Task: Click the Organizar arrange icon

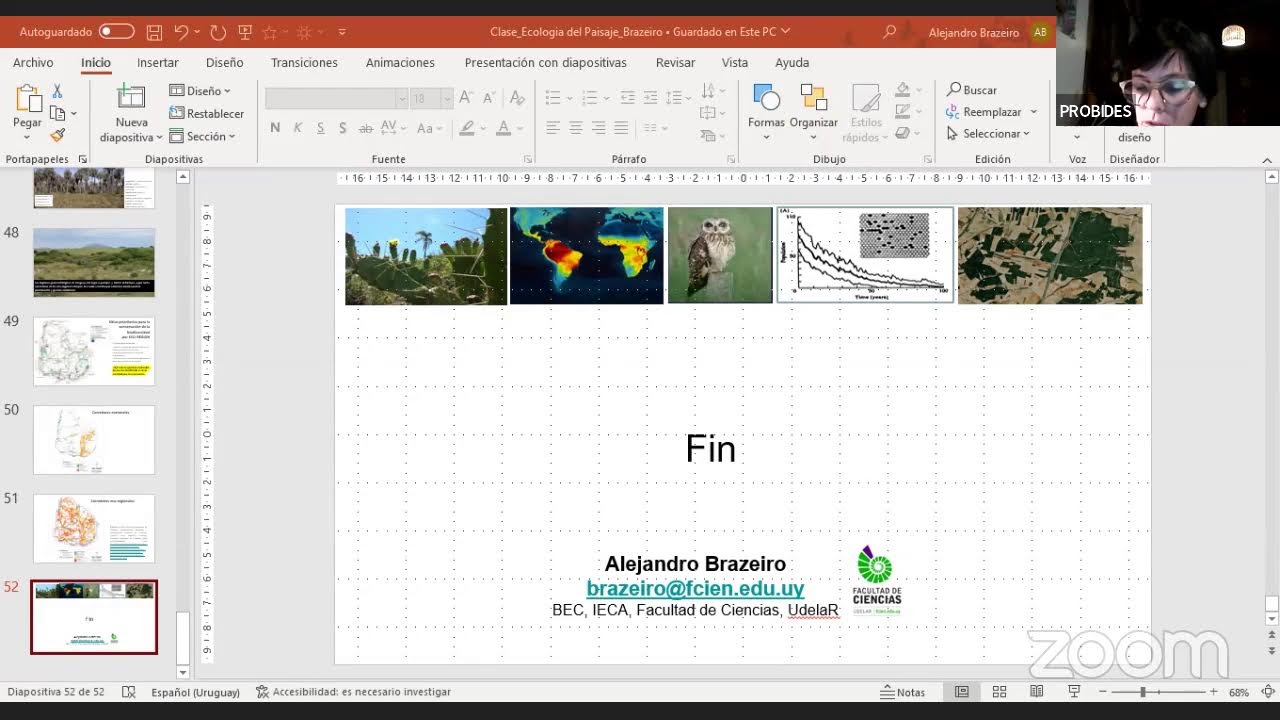Action: point(813,98)
